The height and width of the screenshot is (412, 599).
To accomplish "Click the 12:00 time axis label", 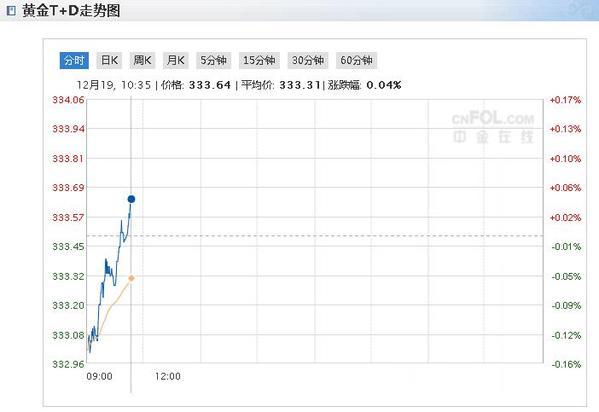I will tap(168, 376).
